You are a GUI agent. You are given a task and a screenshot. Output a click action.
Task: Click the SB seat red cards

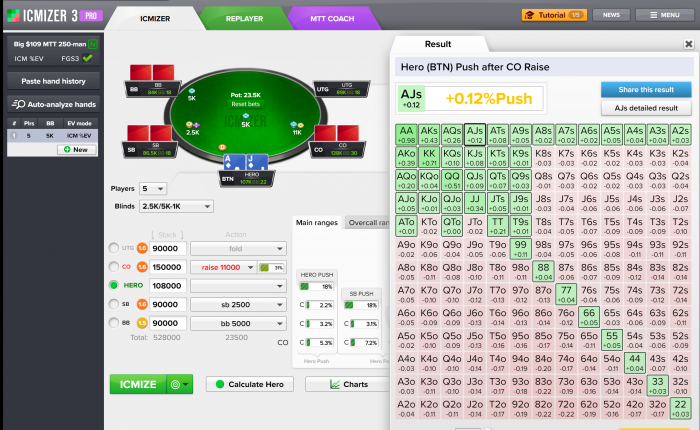click(x=150, y=133)
